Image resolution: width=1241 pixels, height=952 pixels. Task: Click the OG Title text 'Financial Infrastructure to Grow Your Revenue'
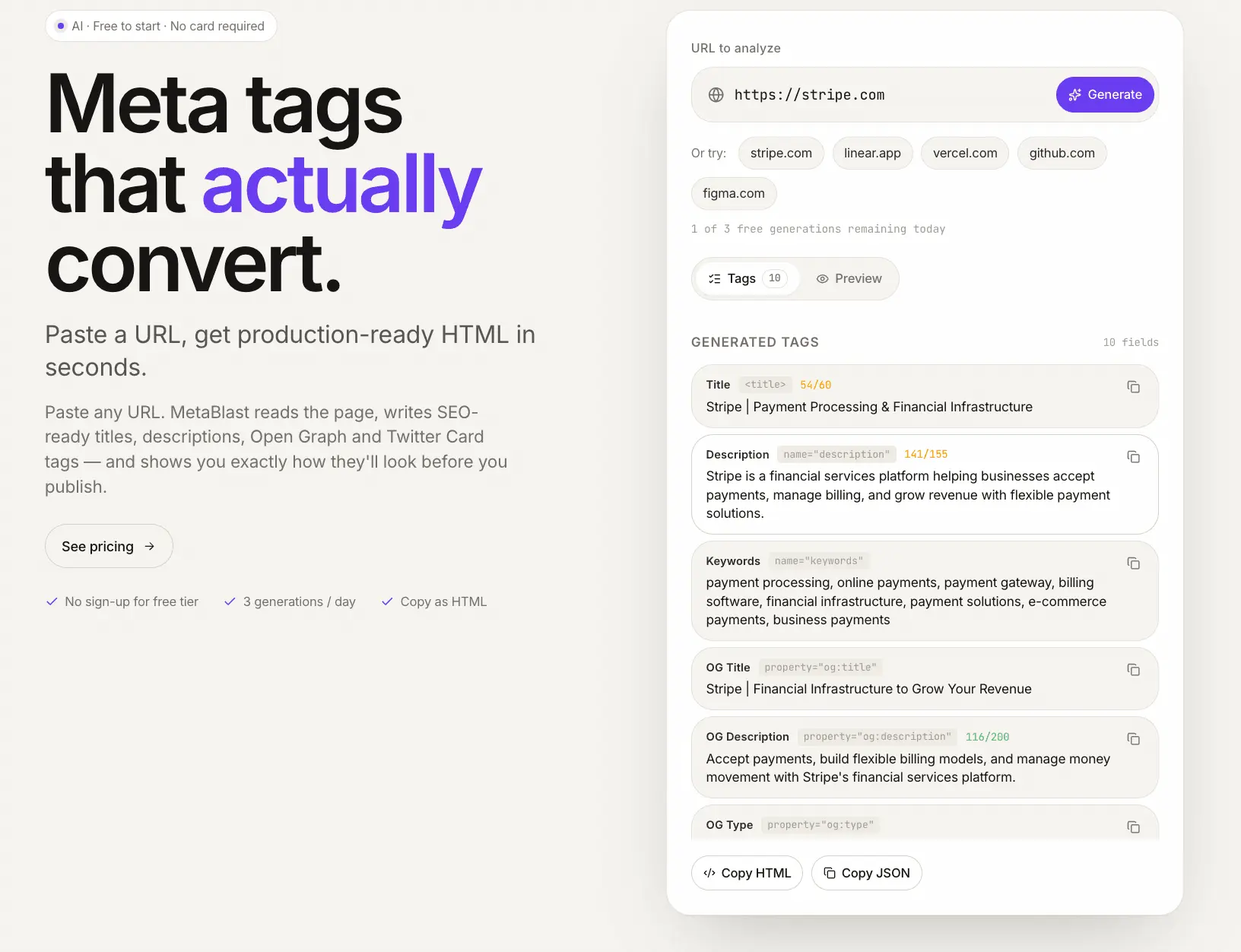coord(893,689)
